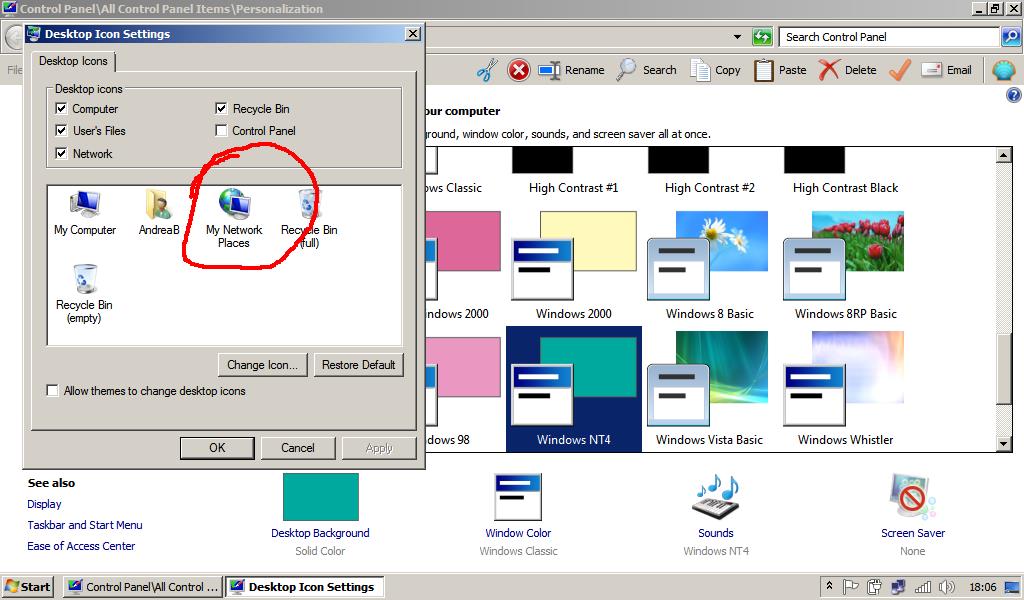Select the Windows 8RP Basic theme

click(846, 265)
